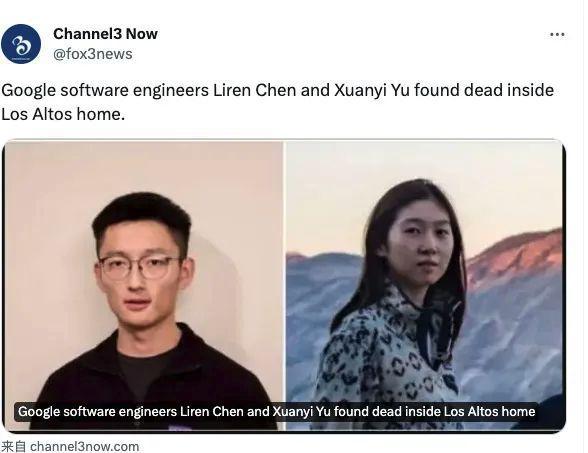Viewport: 588px width, 453px height.
Task: Open the channel3now.com source link
Action: click(x=84, y=446)
